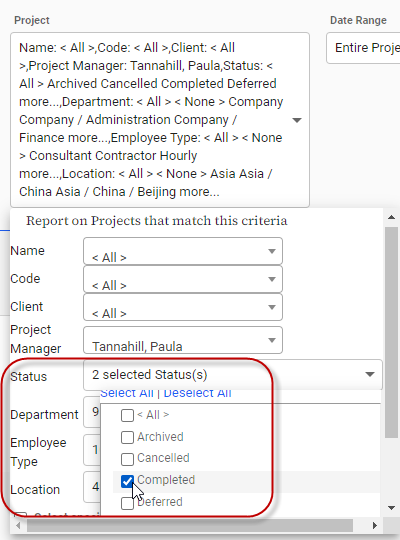Viewport: 400px width, 540px height.
Task: Expand the Project filter summary dropdown arrow
Action: click(297, 120)
